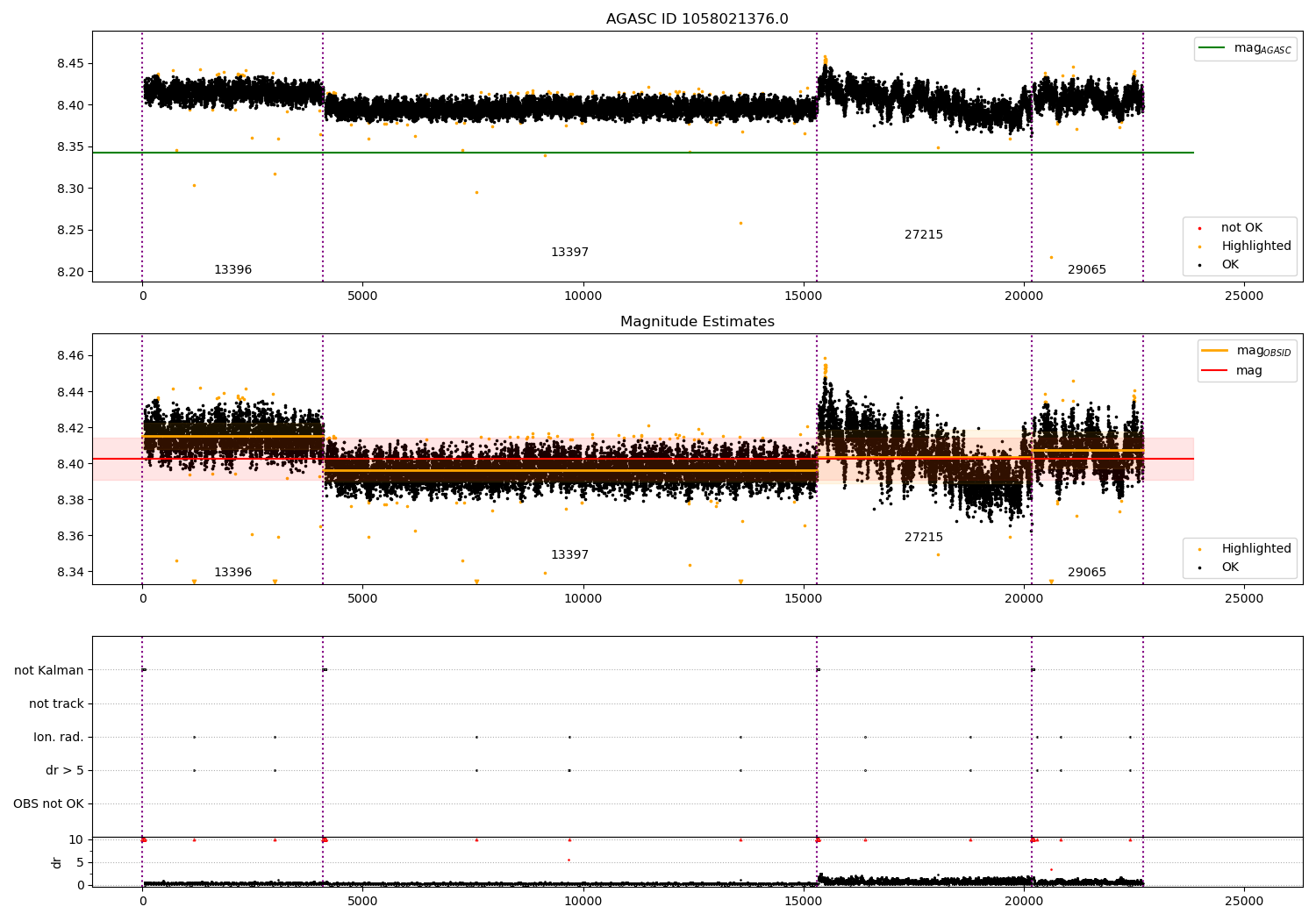
Task: Click the 'Magnitude Estimates' plot title
Action: pos(697,322)
